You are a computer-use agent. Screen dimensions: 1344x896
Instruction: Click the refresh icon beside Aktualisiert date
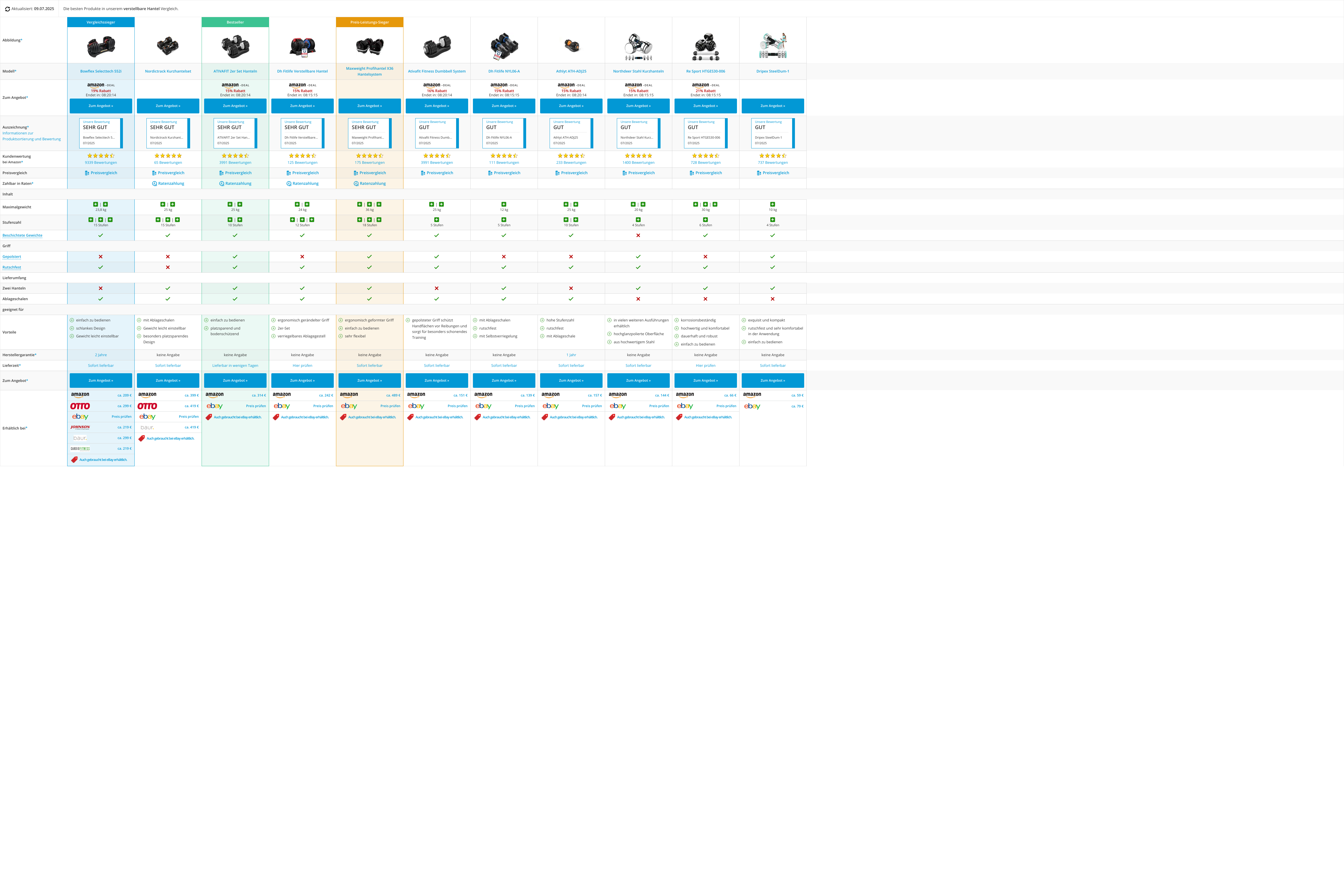pyautogui.click(x=8, y=9)
